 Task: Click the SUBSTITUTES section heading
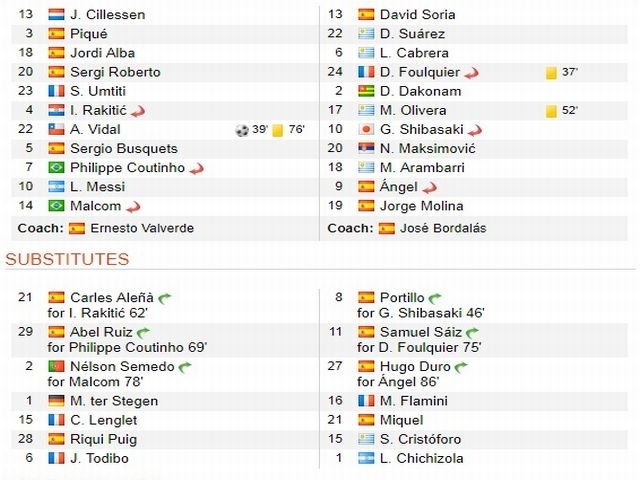tap(67, 259)
